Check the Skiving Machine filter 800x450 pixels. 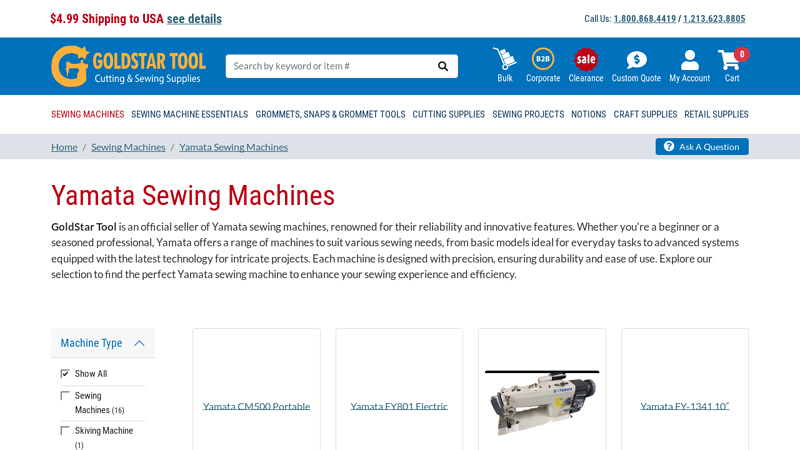[65, 431]
